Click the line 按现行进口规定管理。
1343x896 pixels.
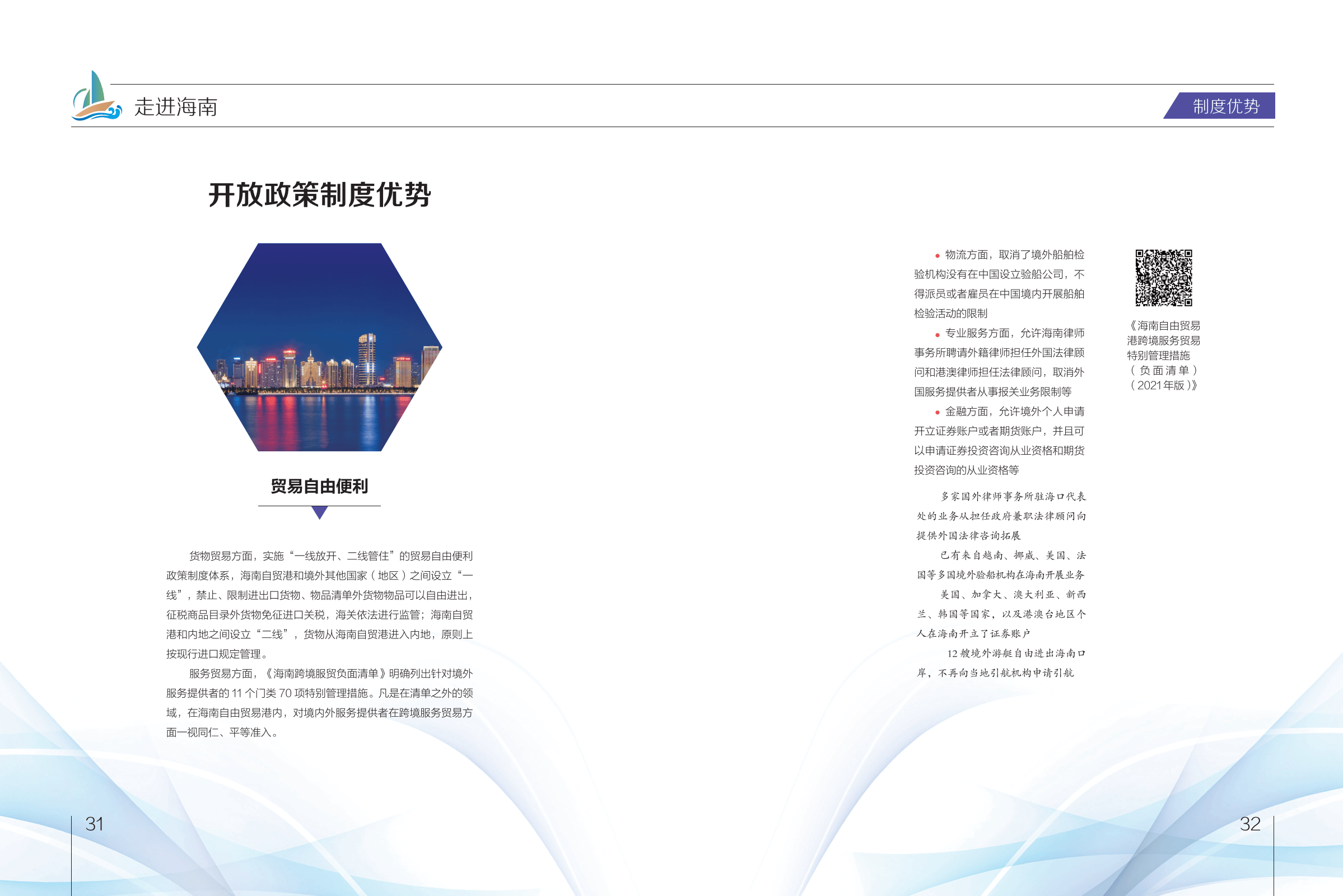click(x=217, y=654)
